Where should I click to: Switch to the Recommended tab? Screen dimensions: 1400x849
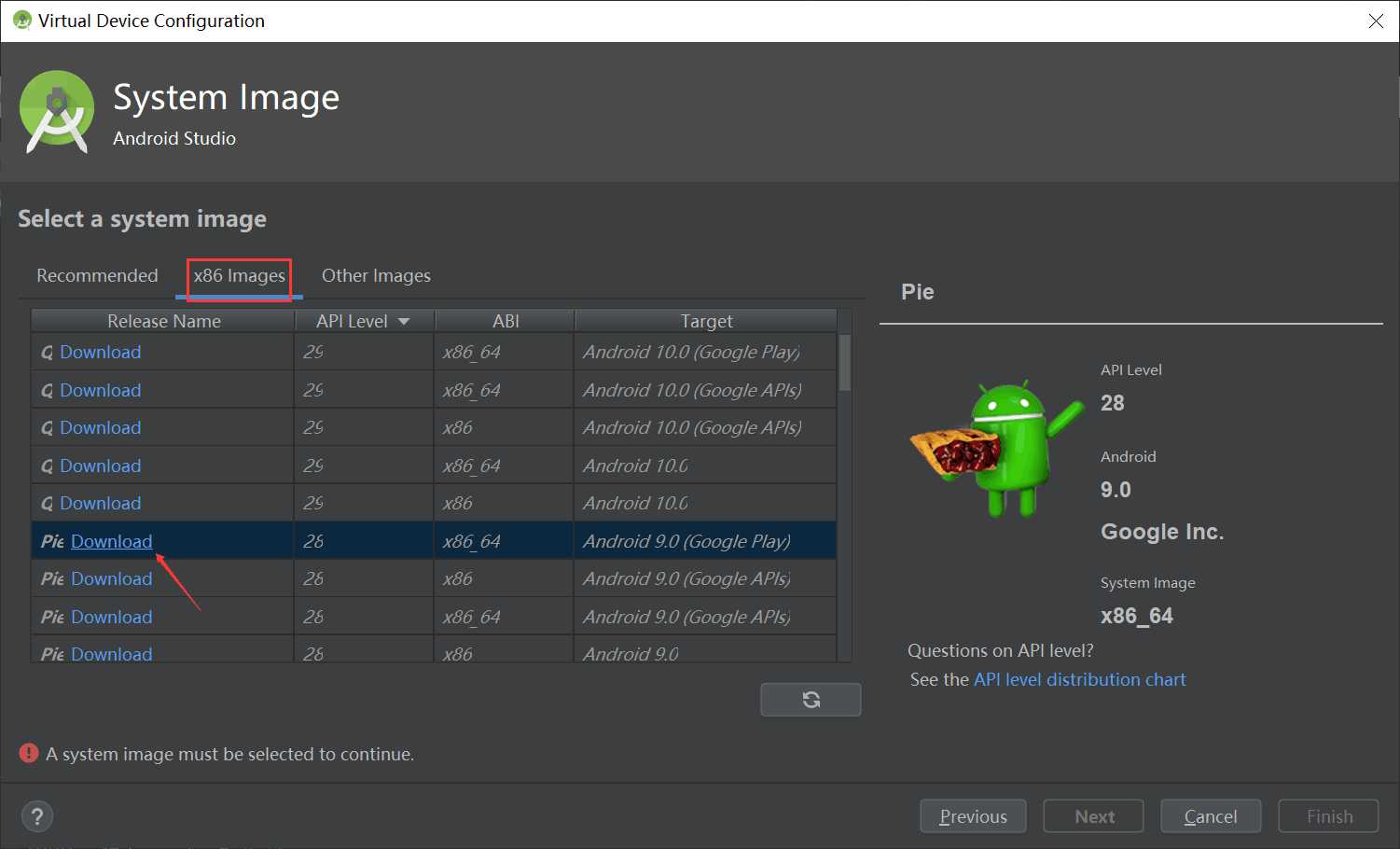[x=97, y=275]
